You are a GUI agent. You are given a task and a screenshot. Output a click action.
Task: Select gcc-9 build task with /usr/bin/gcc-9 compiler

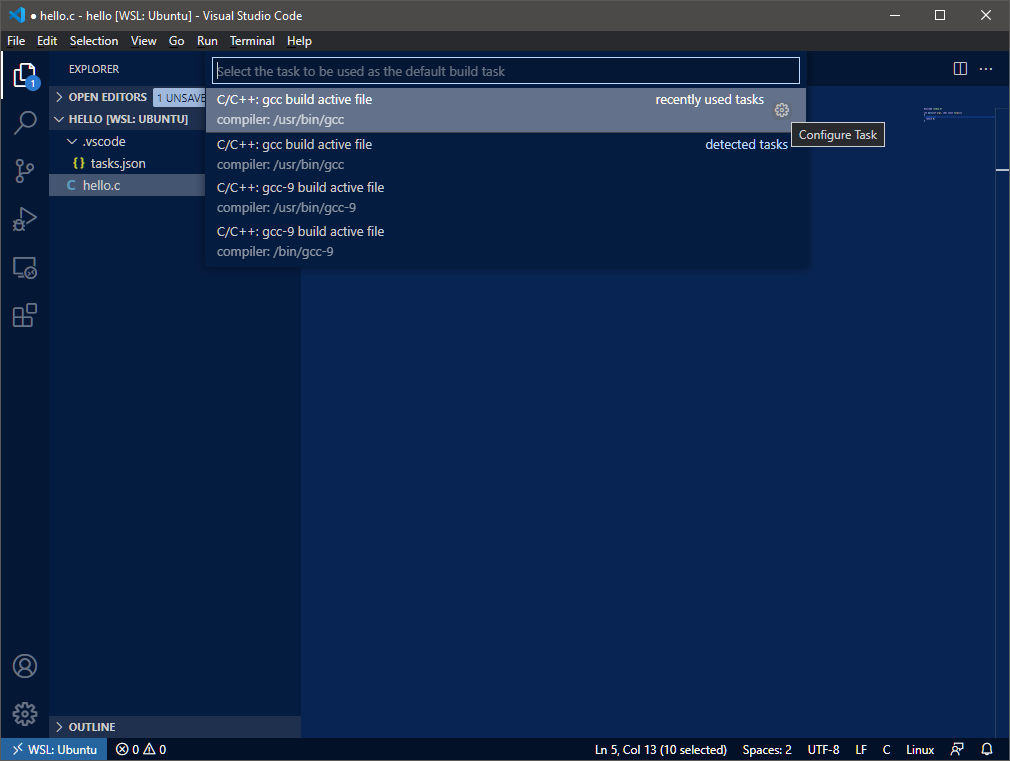click(506, 197)
